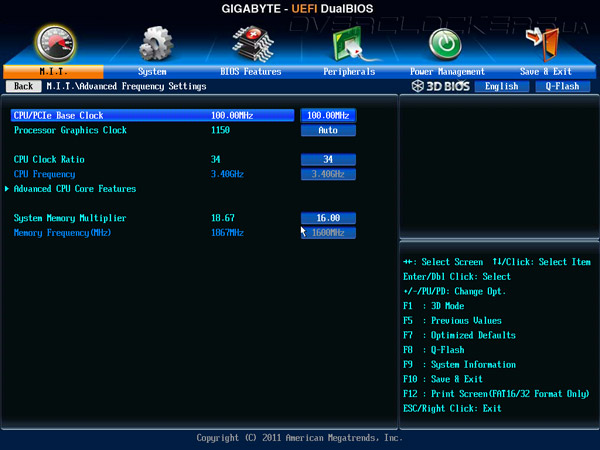
Task: Click the BIOS Features chip icon
Action: [x=253, y=43]
